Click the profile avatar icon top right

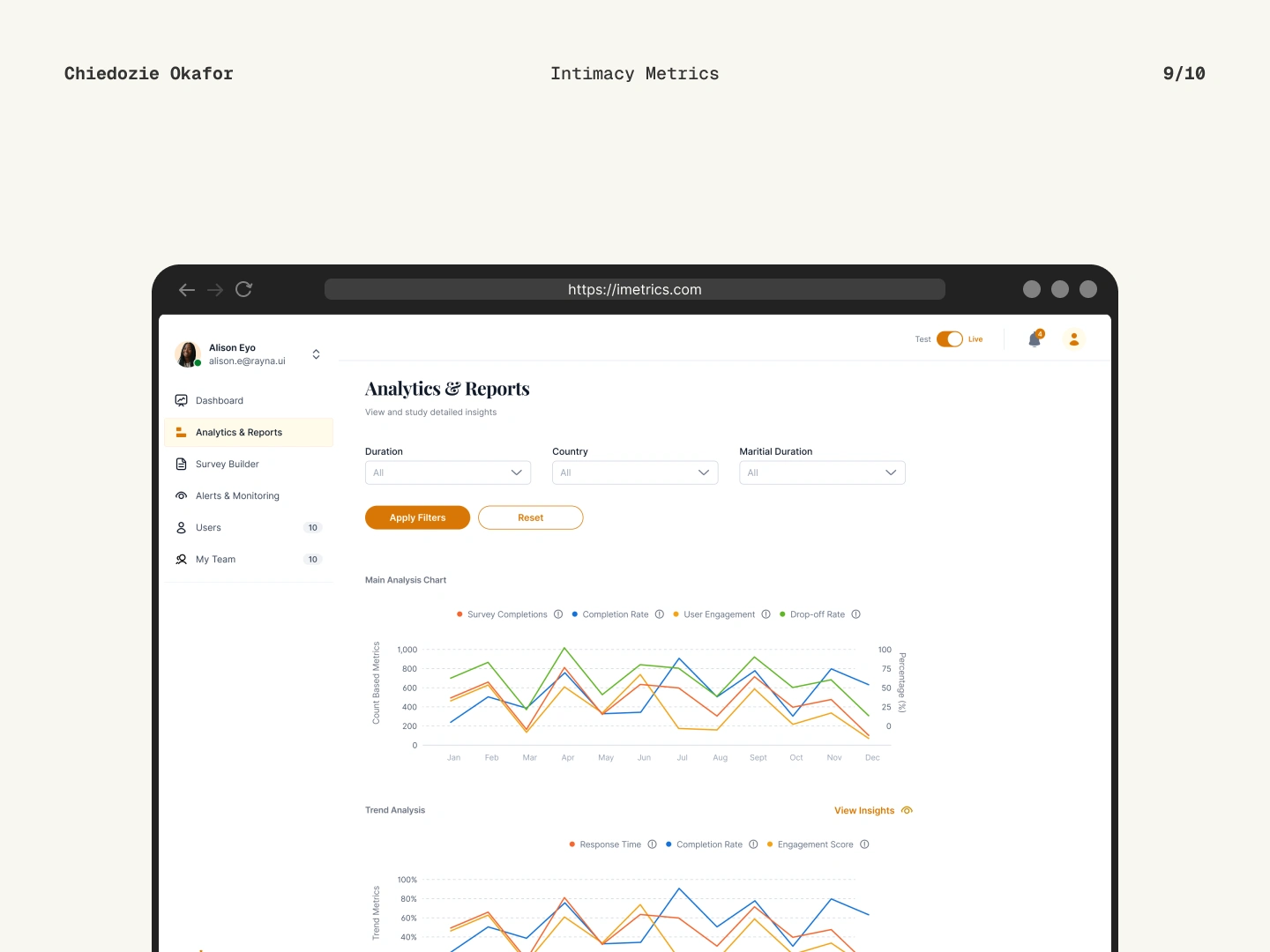[1073, 338]
